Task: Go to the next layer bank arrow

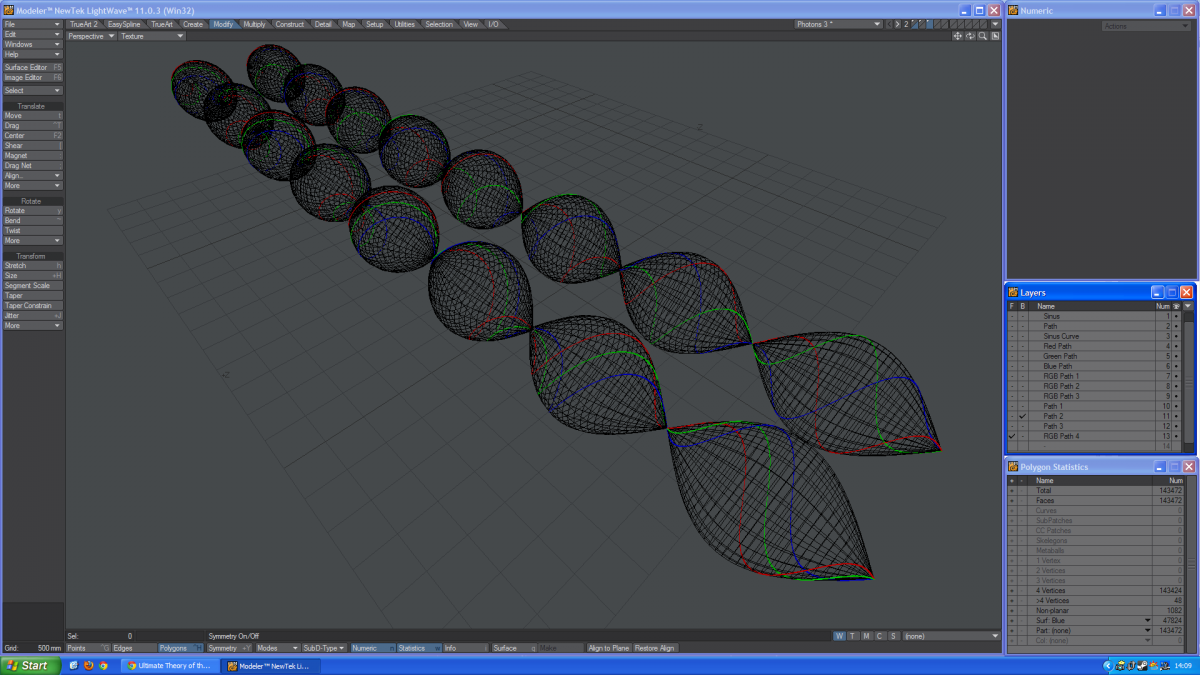Action: (x=898, y=24)
